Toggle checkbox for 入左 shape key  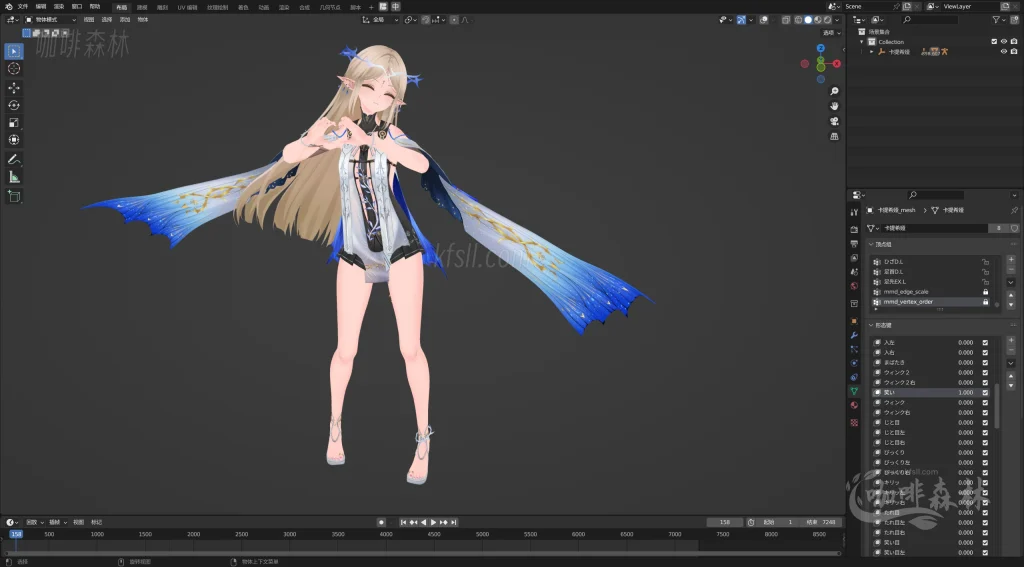[x=985, y=342]
